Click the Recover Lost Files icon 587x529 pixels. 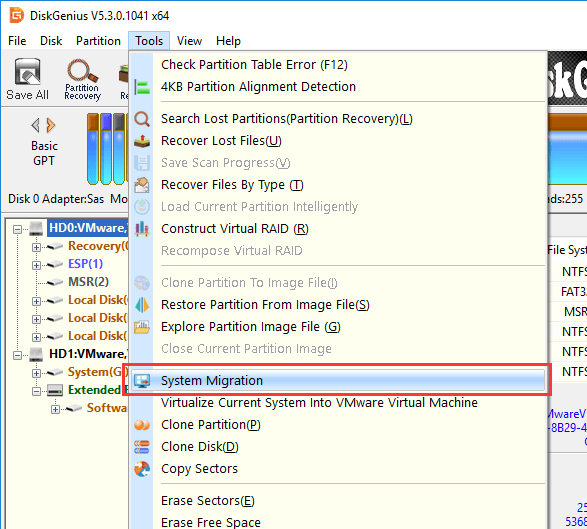(x=142, y=141)
